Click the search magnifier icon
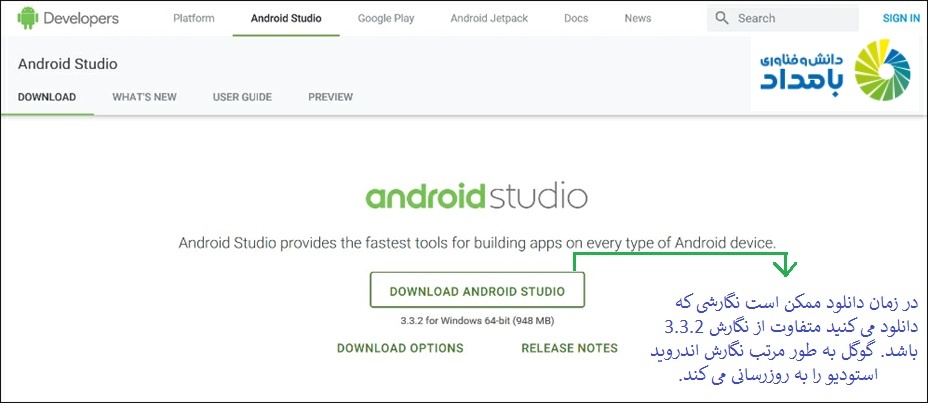 pos(722,18)
